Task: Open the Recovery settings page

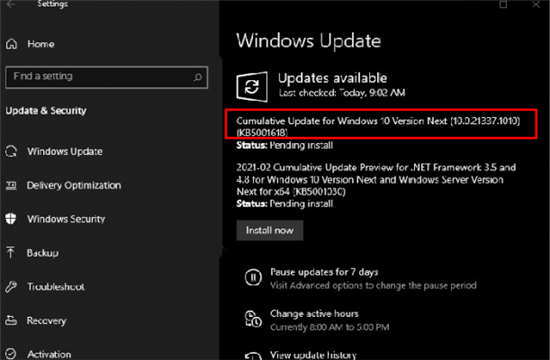Action: tap(47, 321)
